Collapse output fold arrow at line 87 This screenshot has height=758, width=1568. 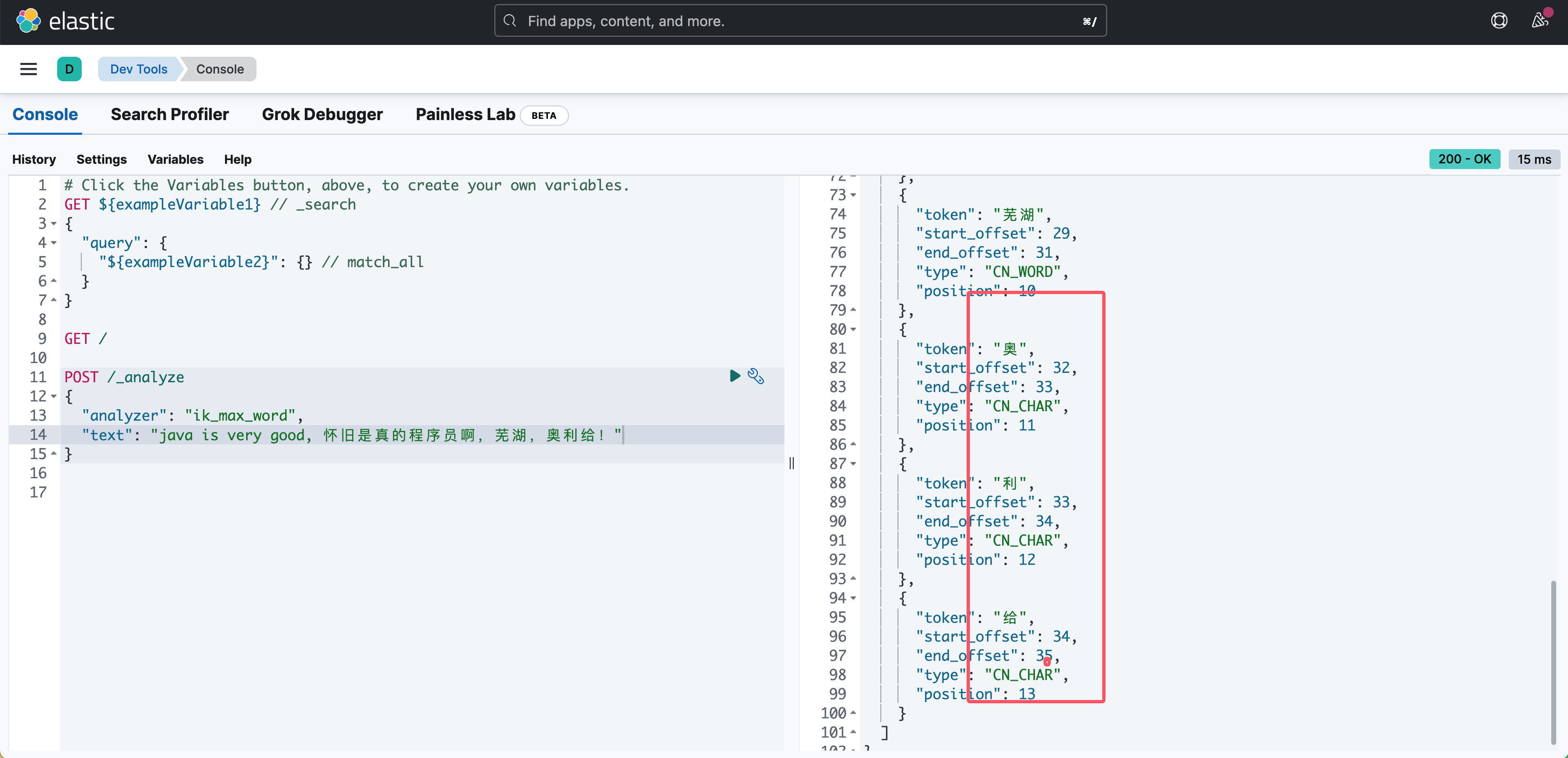[x=853, y=464]
